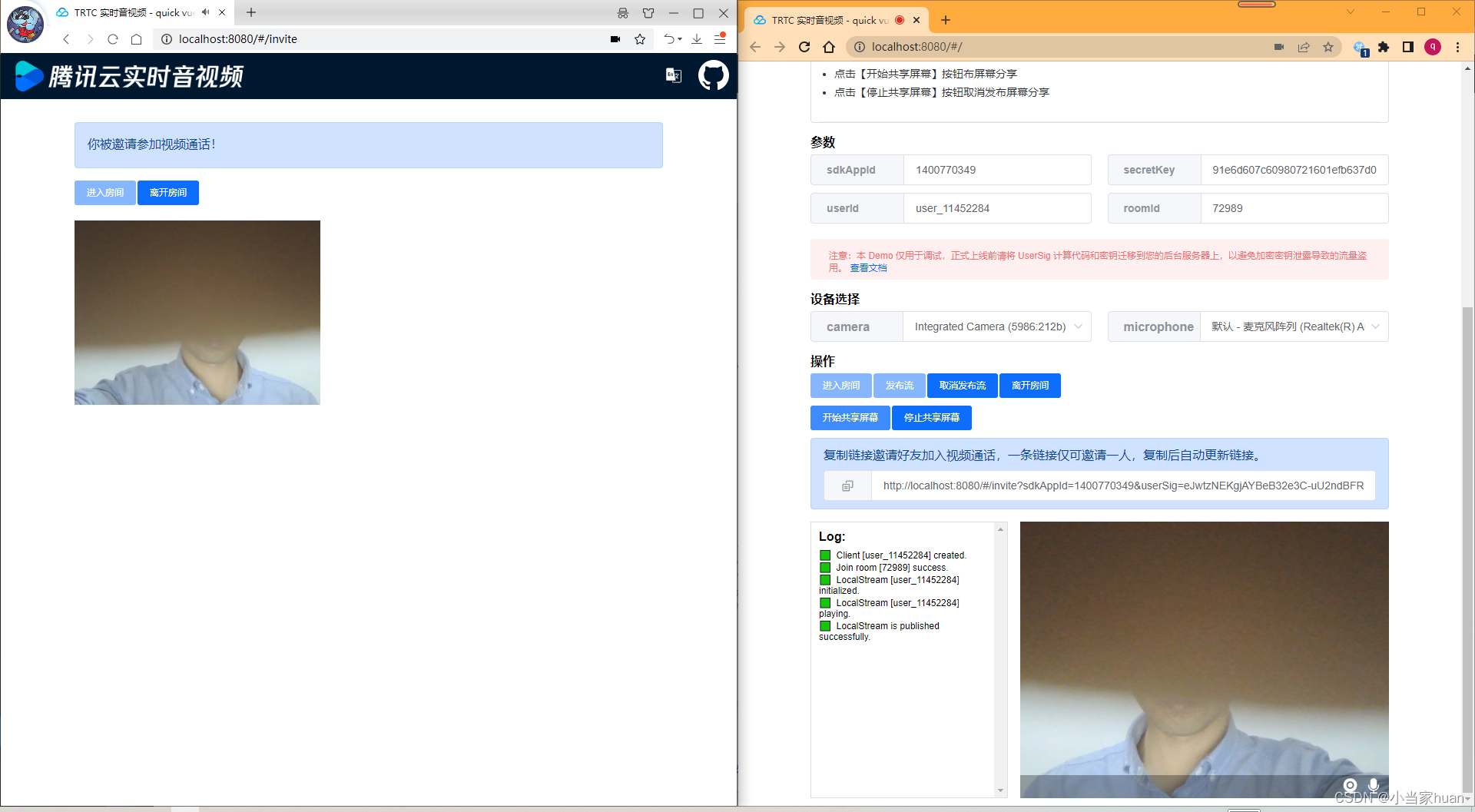Close the left browser TRTC tab

pyautogui.click(x=222, y=12)
